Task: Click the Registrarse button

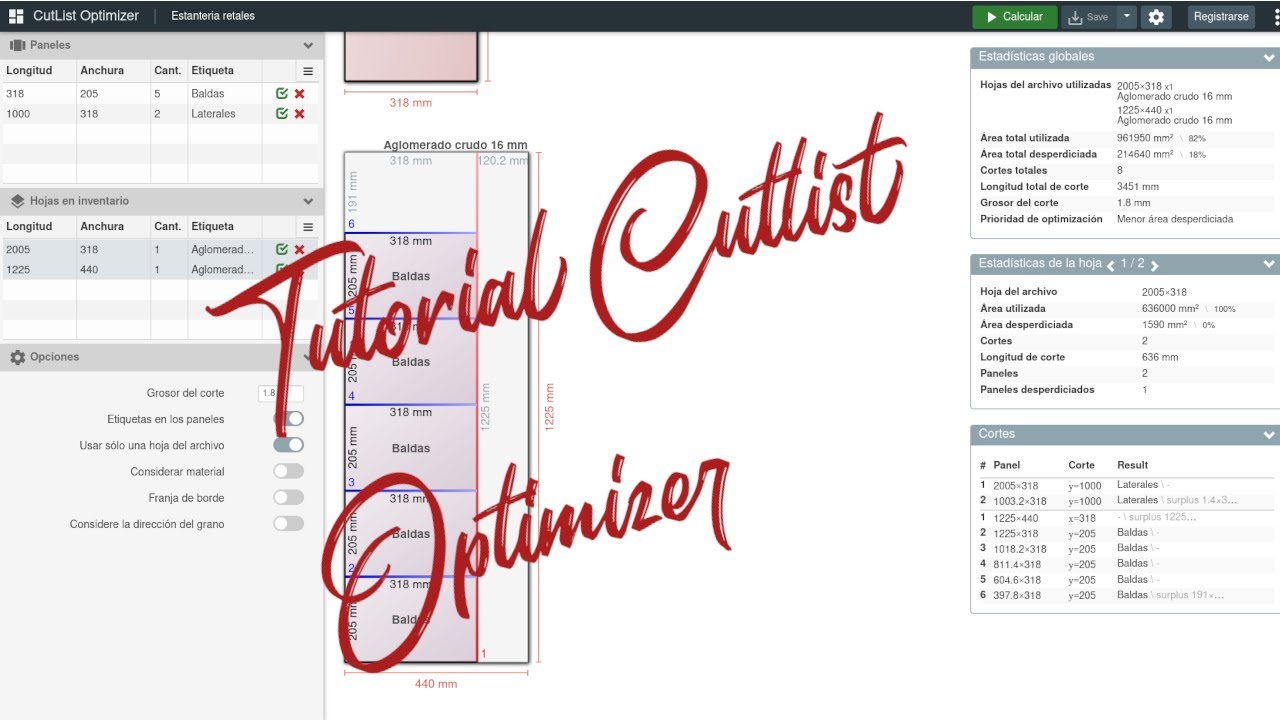Action: [x=1221, y=16]
